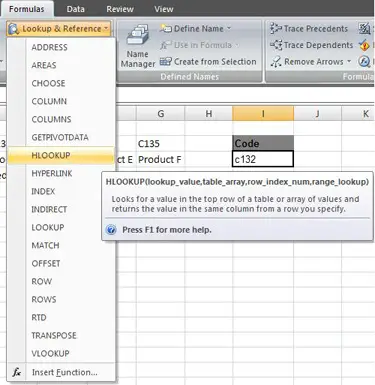
Task: Click the Create from Selection icon
Action: click(x=165, y=62)
